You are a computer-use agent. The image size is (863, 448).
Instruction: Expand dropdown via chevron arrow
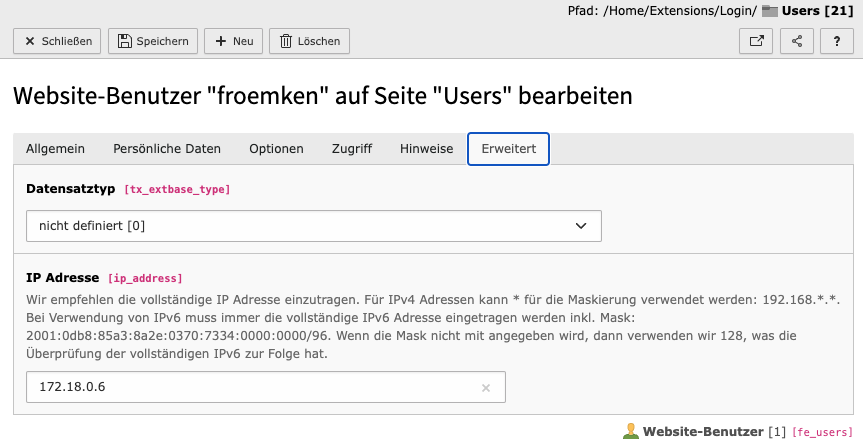click(x=582, y=226)
